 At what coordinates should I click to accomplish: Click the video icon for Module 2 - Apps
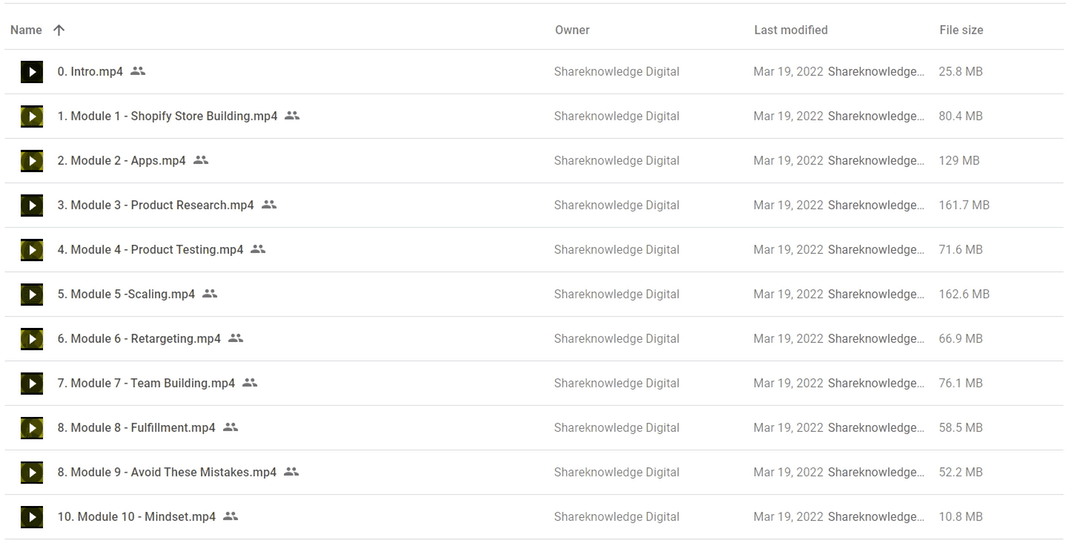point(32,161)
